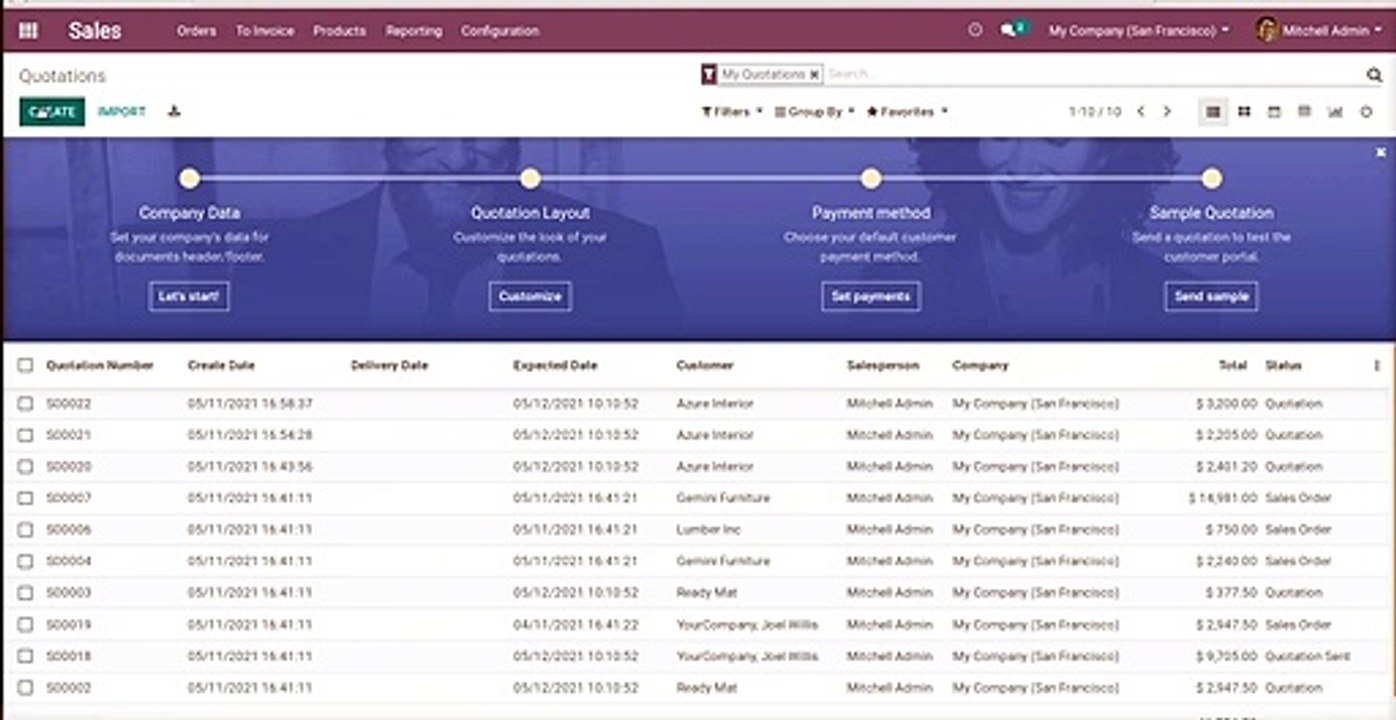Click the search magnifier icon
Screen dimensions: 1396x720
1374,75
